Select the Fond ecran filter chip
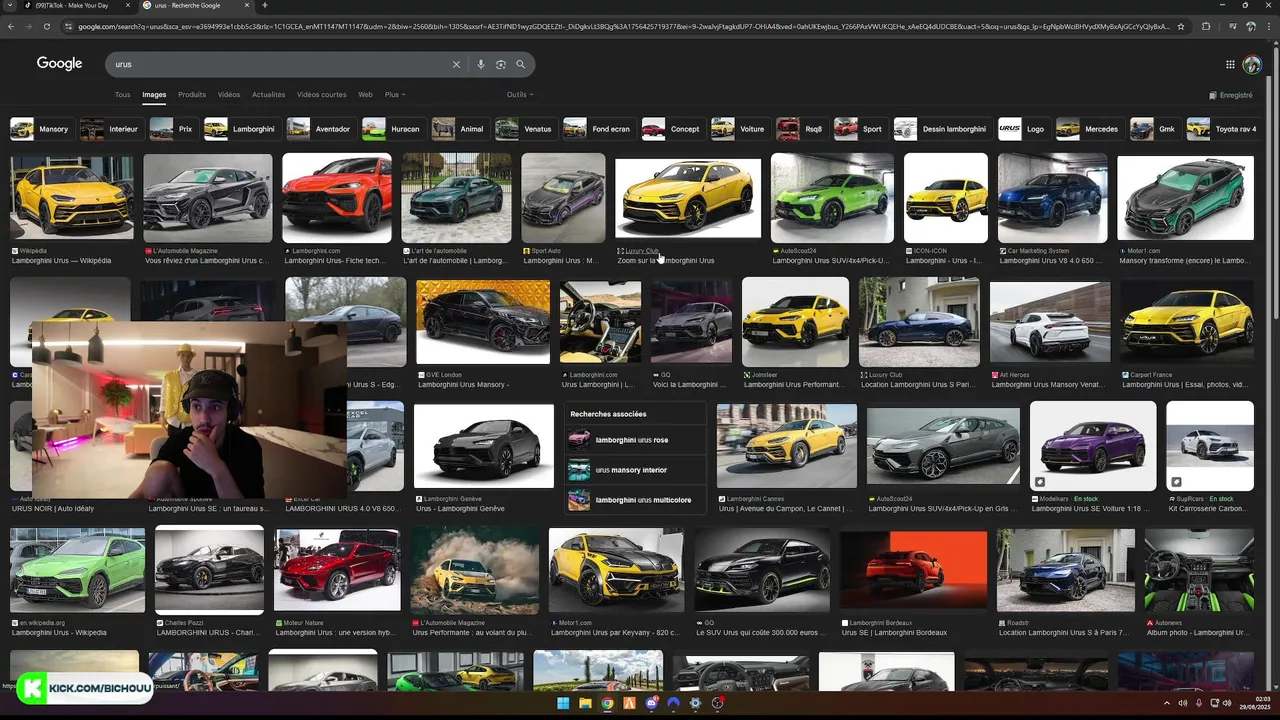Viewport: 1280px width, 720px height. tap(599, 129)
